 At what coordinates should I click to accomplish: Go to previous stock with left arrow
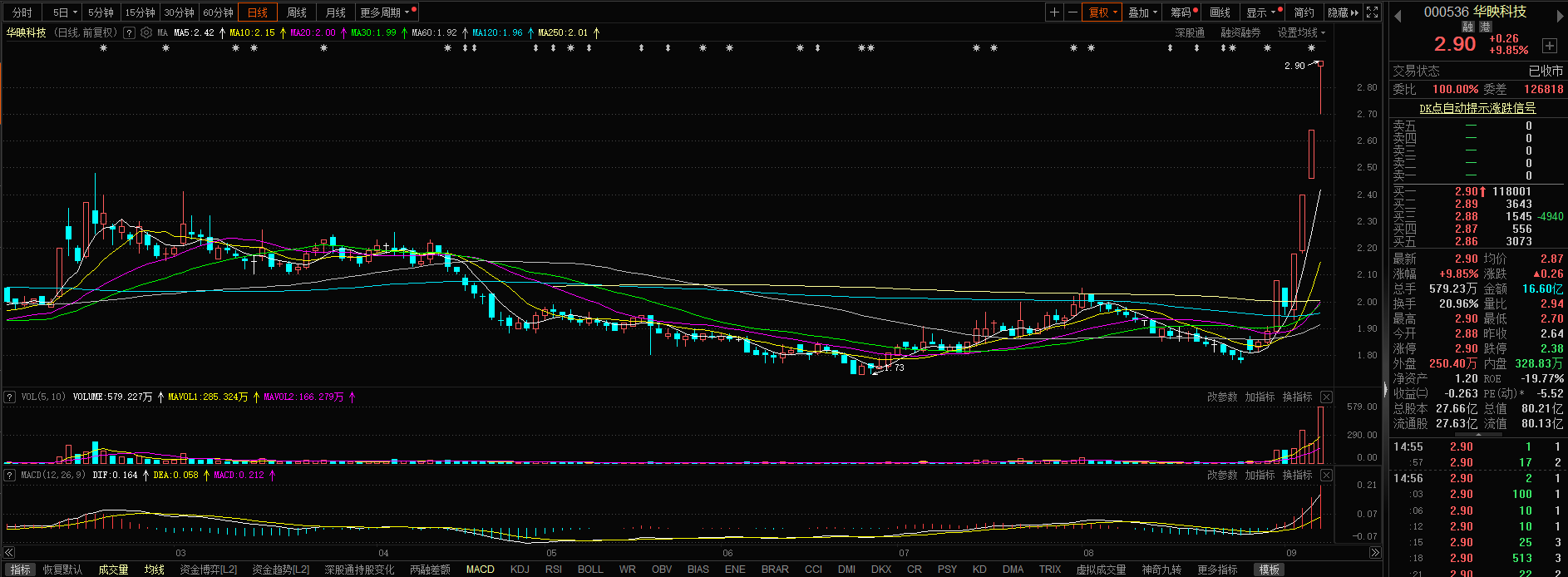click(1398, 14)
